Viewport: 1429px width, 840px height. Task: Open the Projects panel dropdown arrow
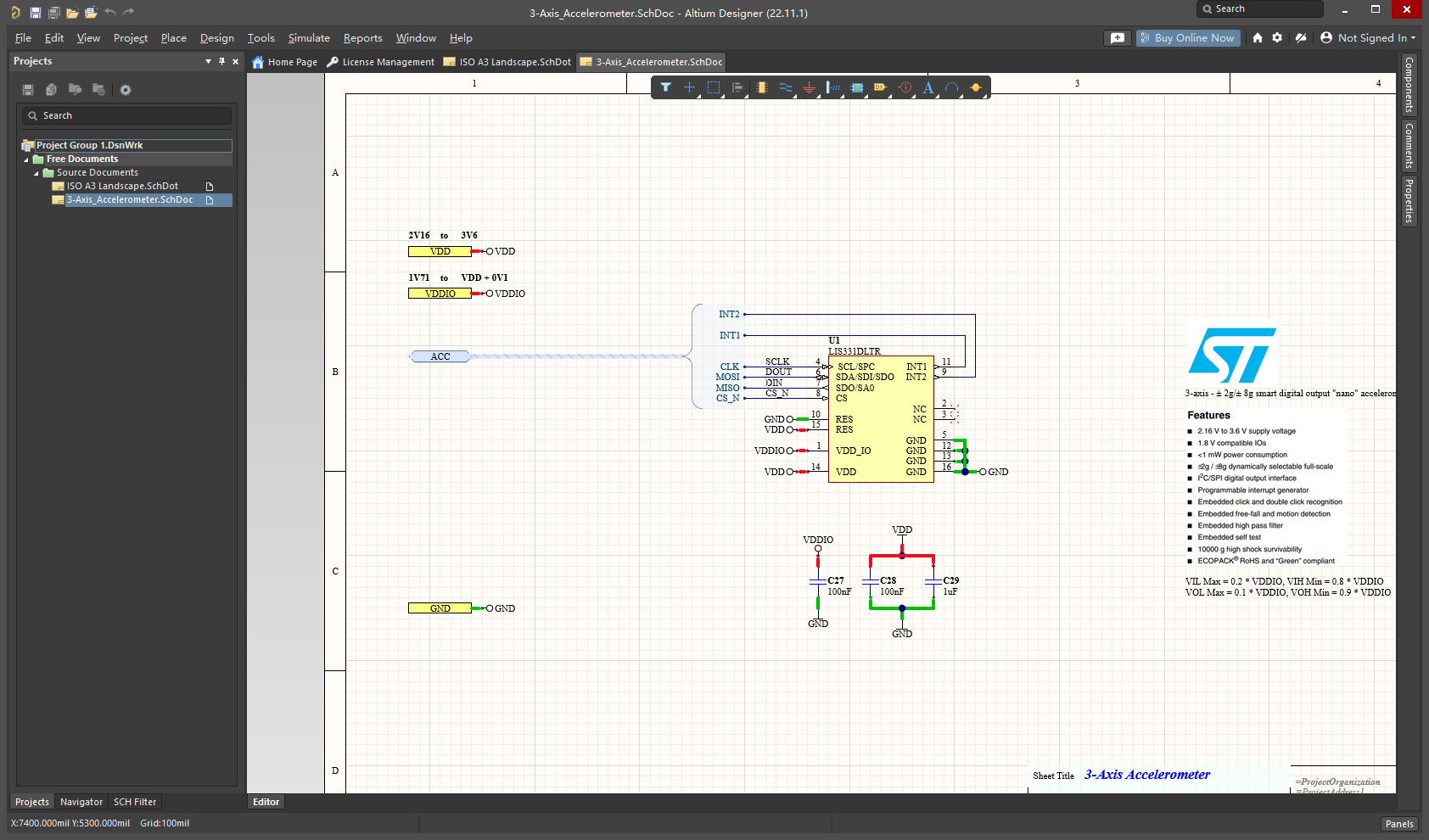point(208,61)
